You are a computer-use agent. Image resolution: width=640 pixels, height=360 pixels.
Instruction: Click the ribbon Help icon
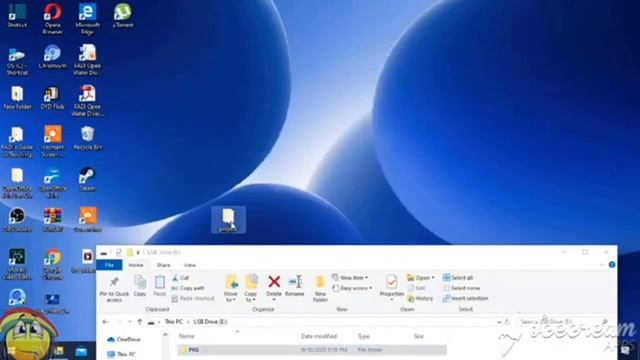(x=612, y=264)
